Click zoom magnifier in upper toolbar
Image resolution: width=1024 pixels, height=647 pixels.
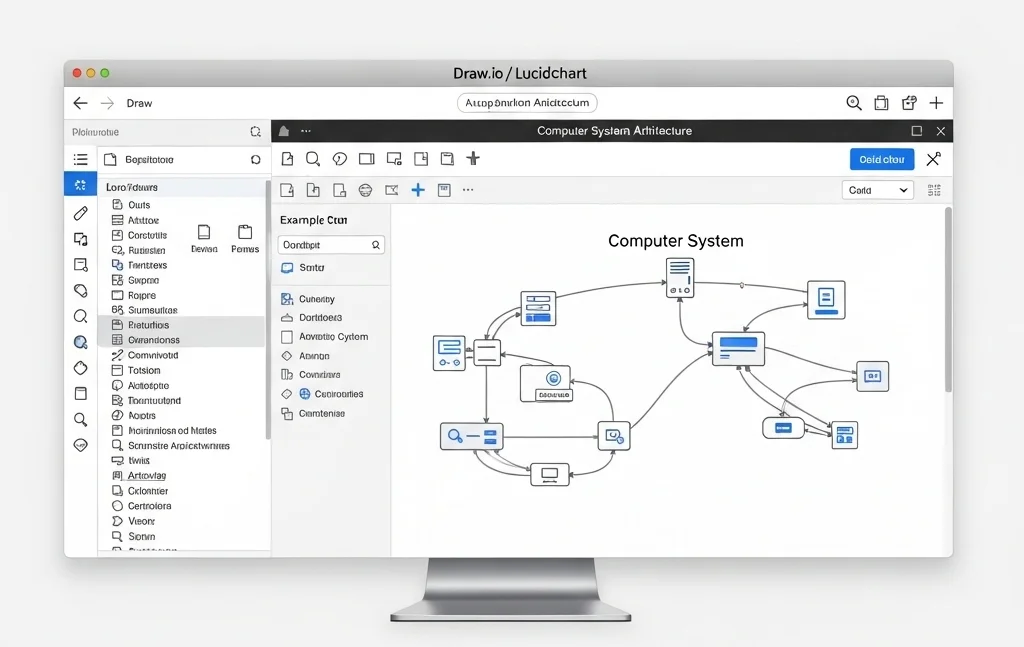[313, 159]
